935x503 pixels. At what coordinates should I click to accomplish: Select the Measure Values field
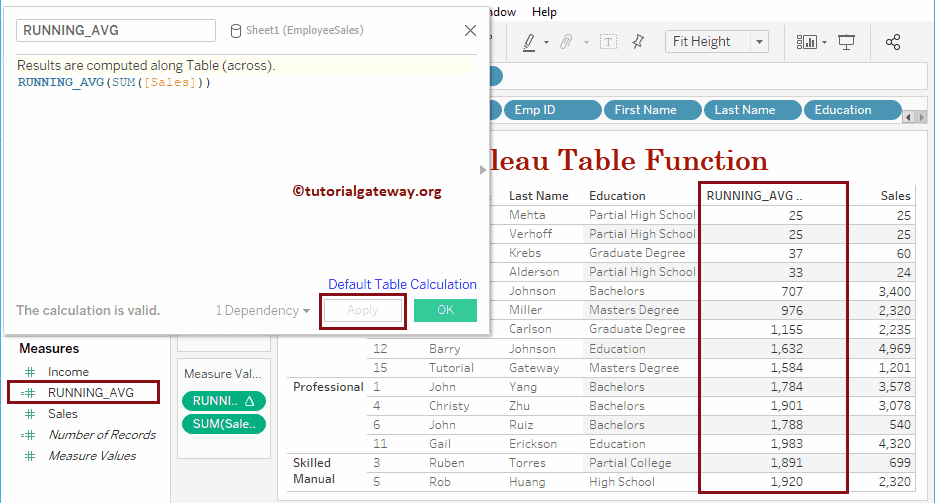coord(92,456)
